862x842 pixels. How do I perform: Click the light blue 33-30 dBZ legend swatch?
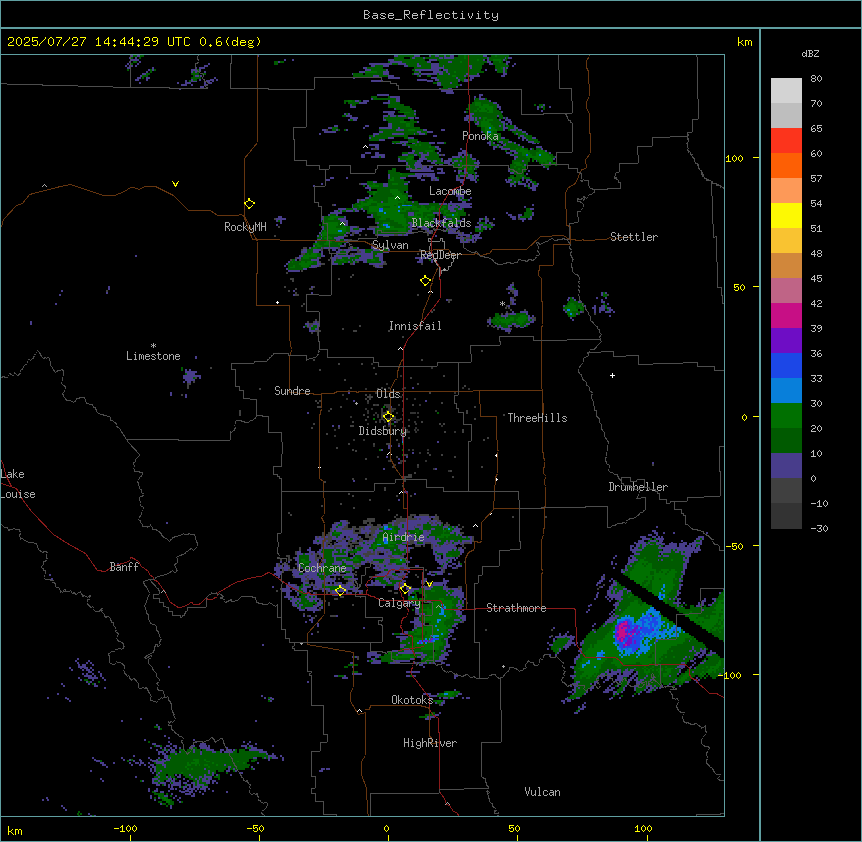click(786, 391)
